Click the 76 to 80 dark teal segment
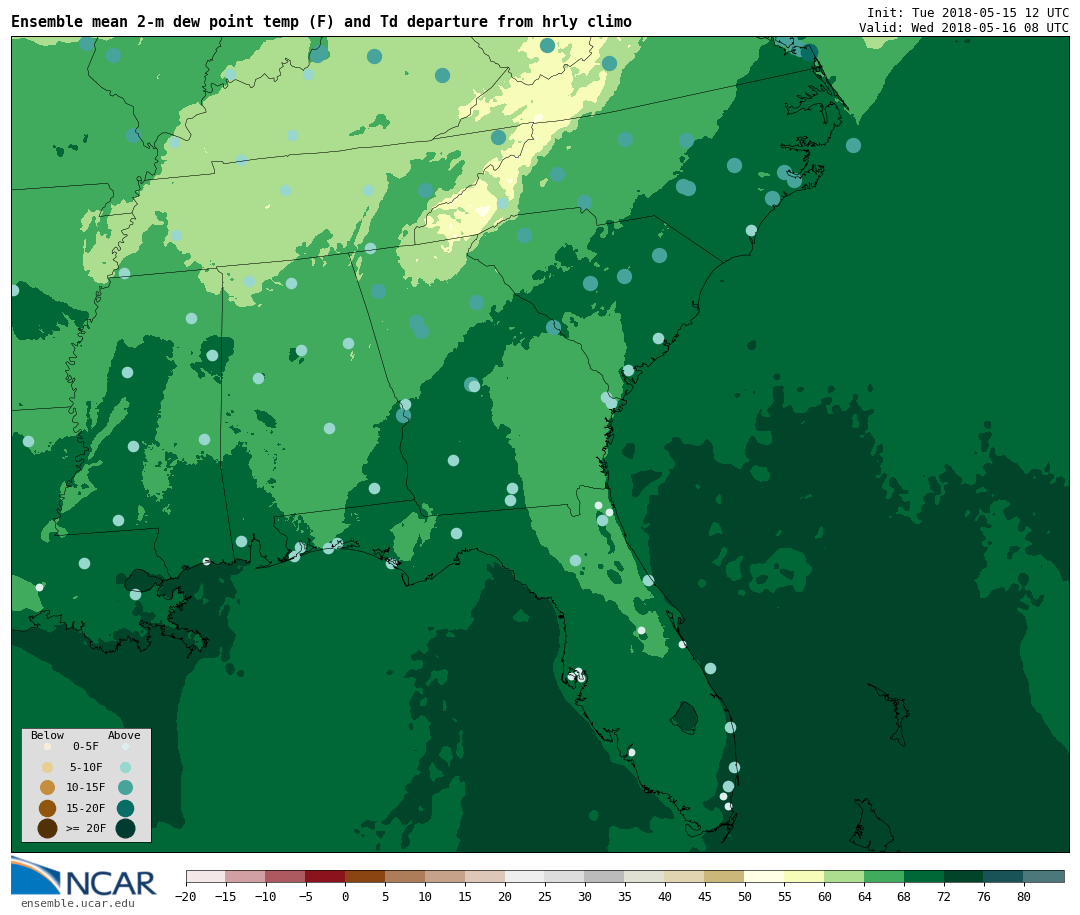The image size is (1080, 915). (1005, 877)
